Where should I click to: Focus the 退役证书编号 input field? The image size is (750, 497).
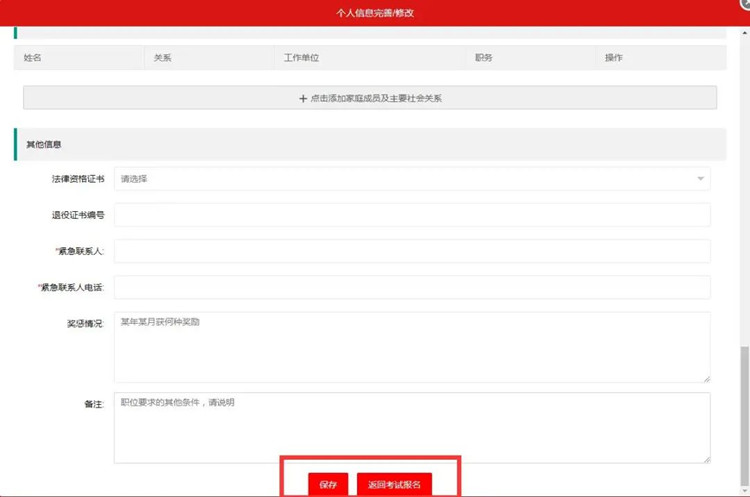coord(411,215)
